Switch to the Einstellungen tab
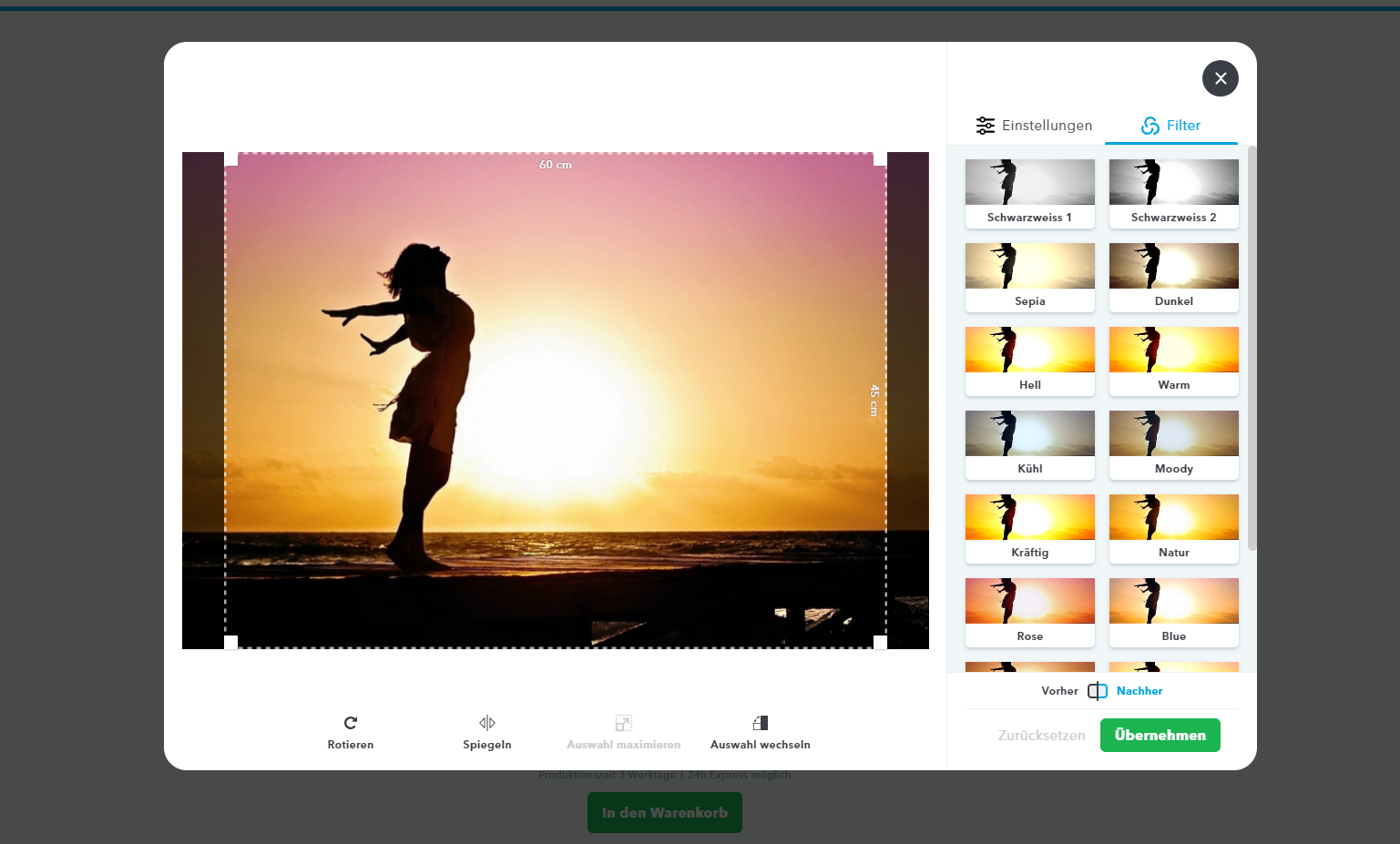 [1034, 126]
